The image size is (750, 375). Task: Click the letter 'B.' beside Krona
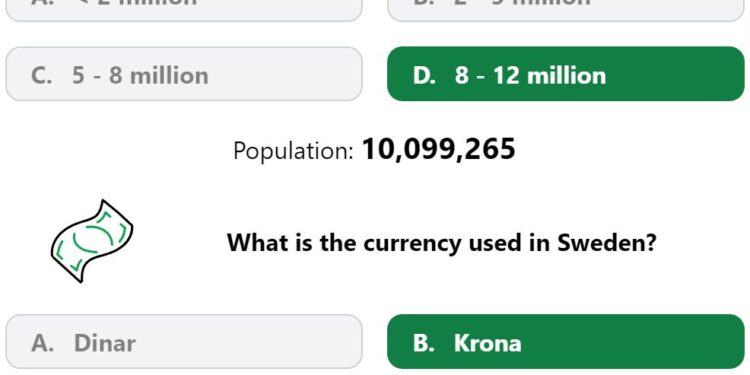click(x=424, y=343)
